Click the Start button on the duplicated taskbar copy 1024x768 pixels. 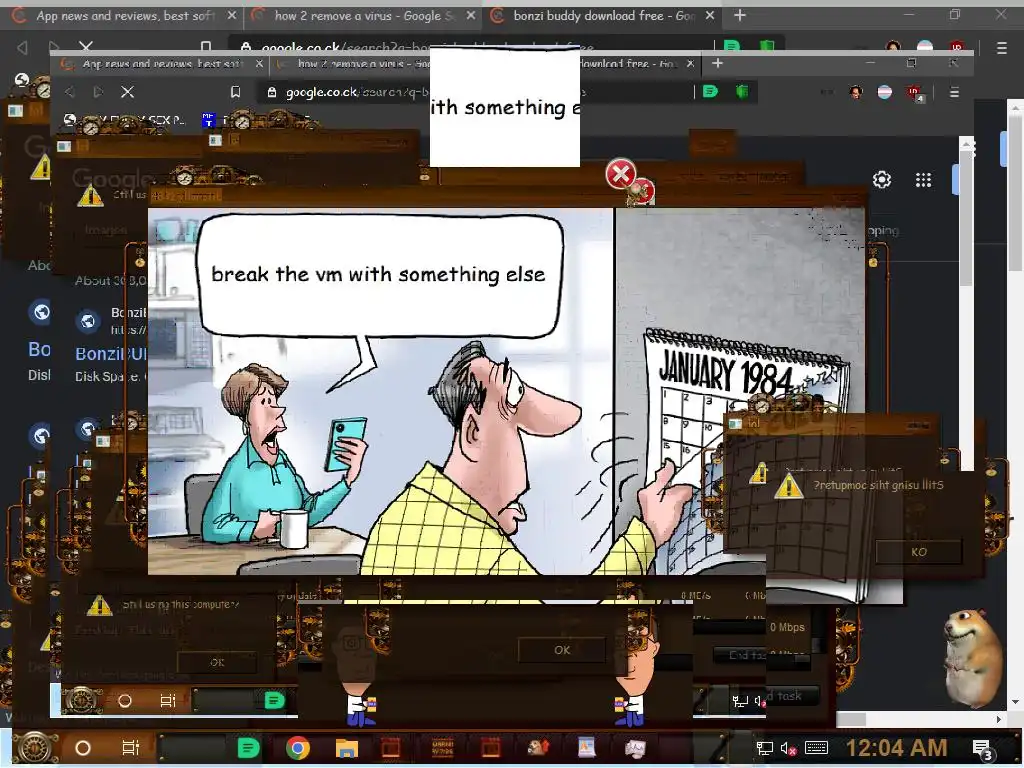tap(80, 701)
